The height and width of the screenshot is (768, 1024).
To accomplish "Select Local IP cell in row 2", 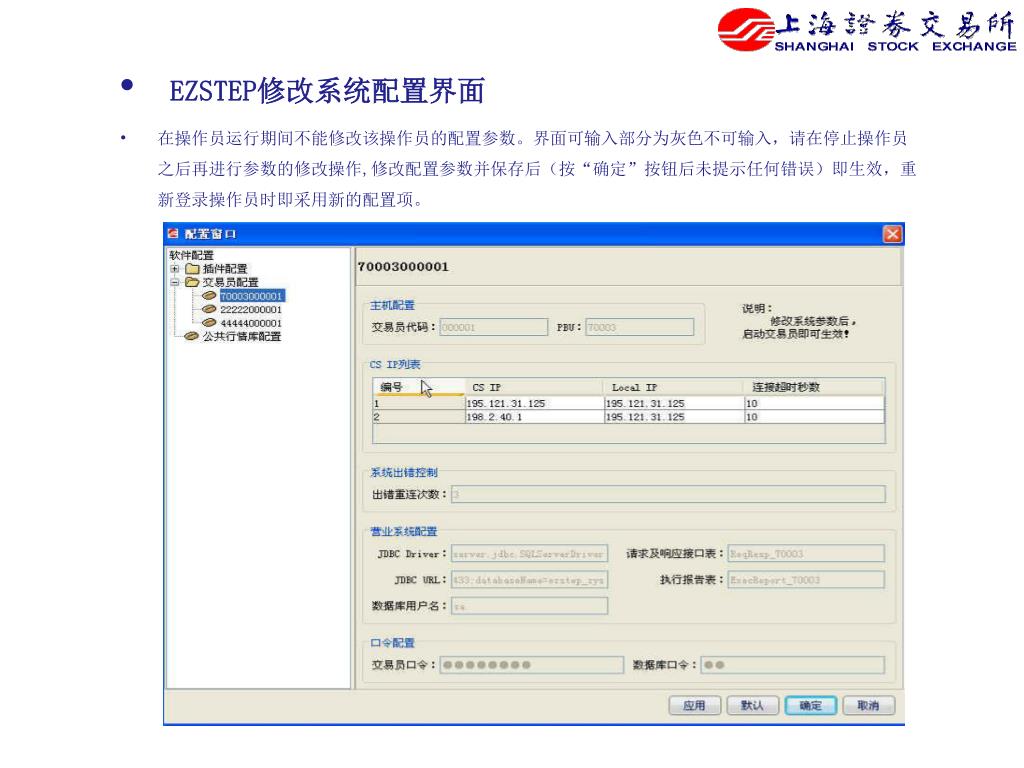I will 674,417.
